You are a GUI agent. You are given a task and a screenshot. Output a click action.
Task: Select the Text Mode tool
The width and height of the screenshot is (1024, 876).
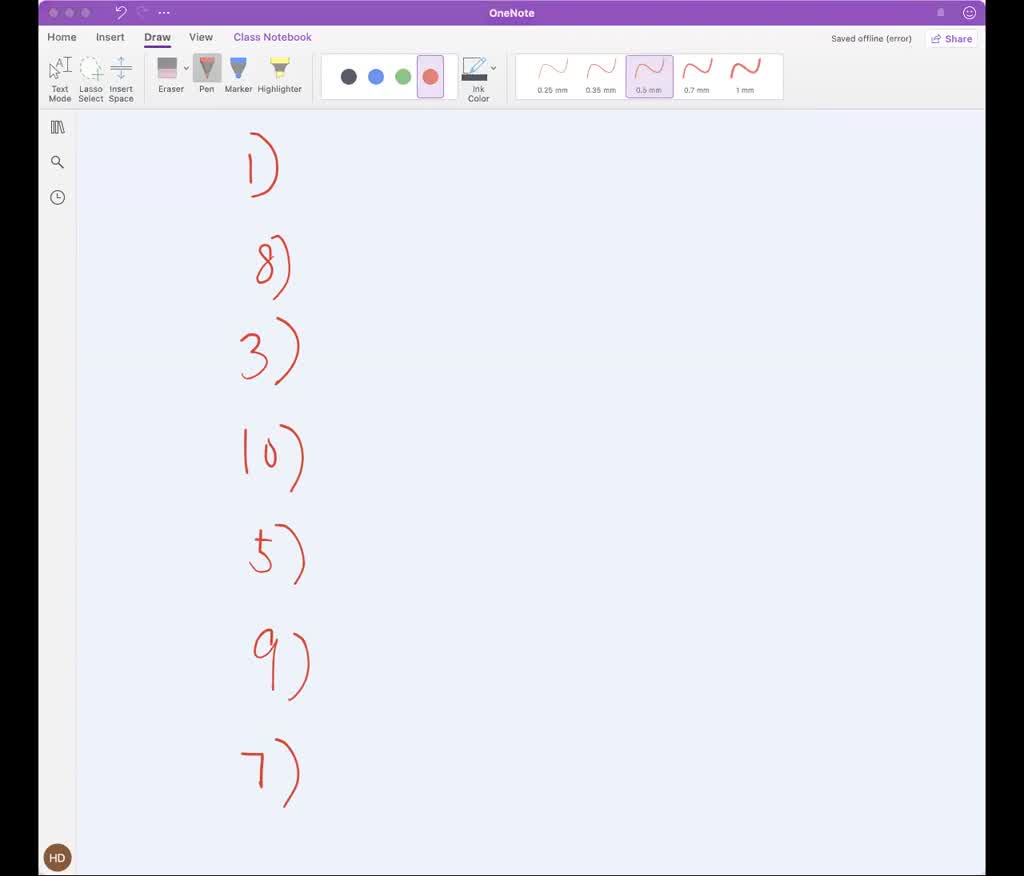[60, 78]
